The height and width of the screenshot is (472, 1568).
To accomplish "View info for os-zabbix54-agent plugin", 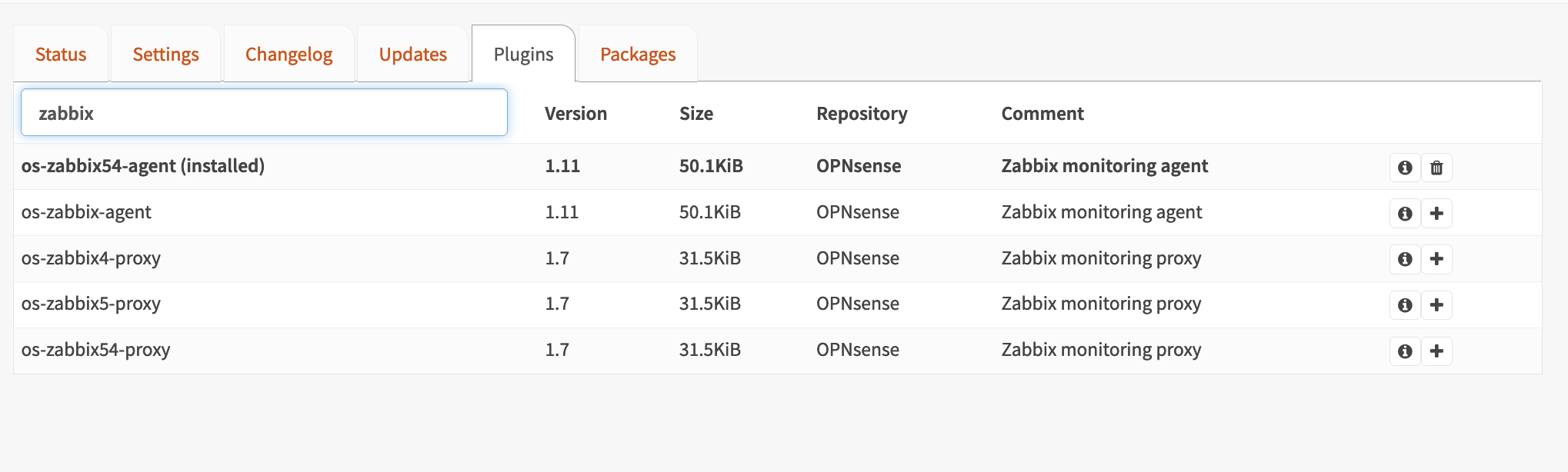I will click(x=1404, y=167).
